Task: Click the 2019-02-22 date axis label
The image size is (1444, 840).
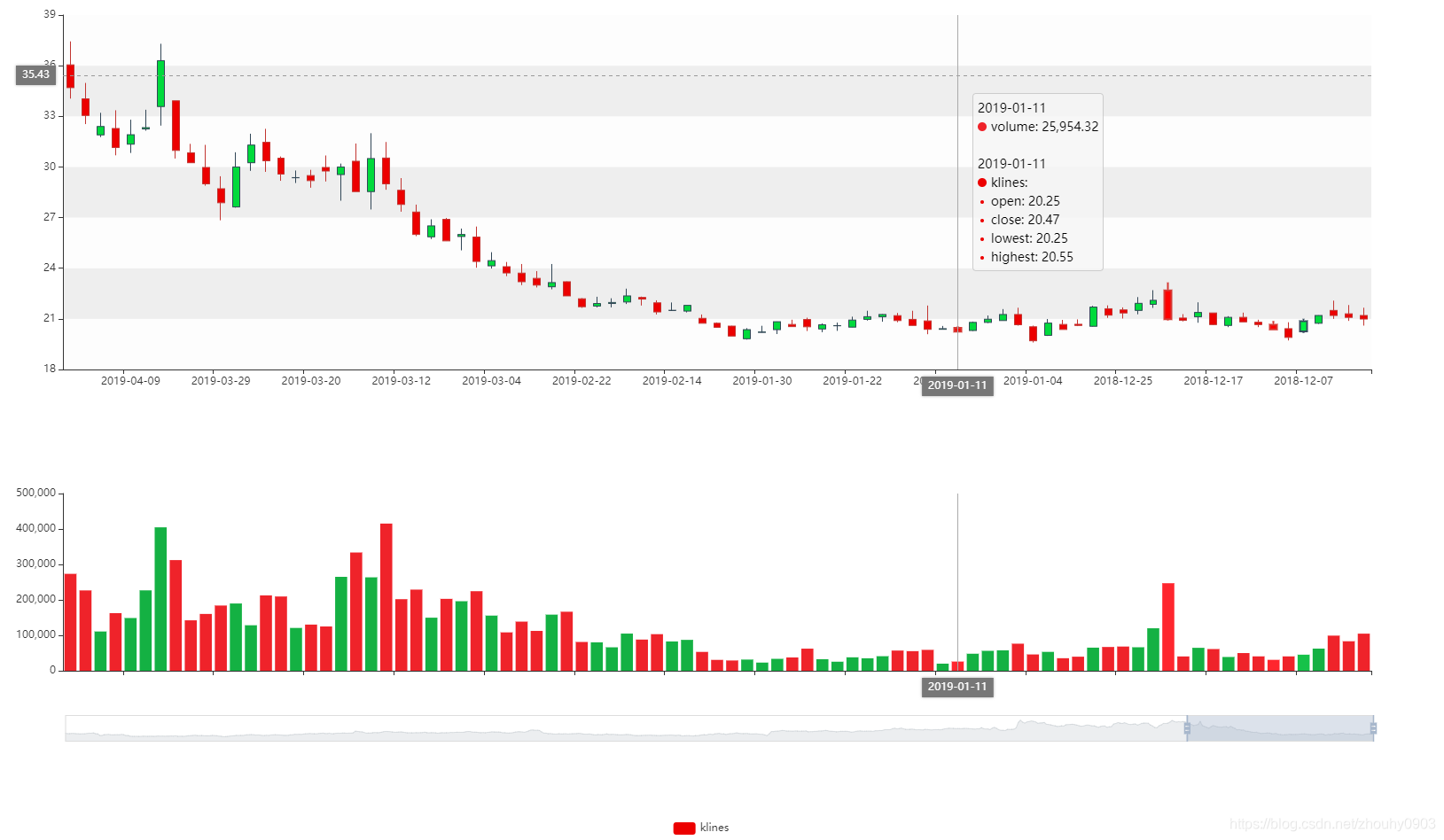Action: (582, 381)
